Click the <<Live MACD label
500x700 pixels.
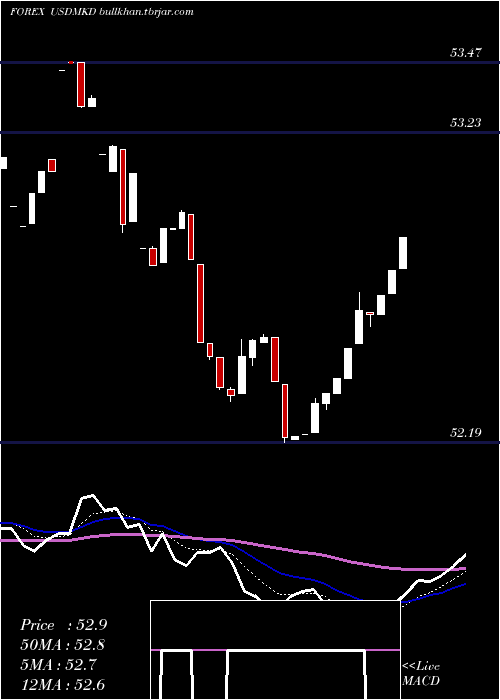[421, 674]
